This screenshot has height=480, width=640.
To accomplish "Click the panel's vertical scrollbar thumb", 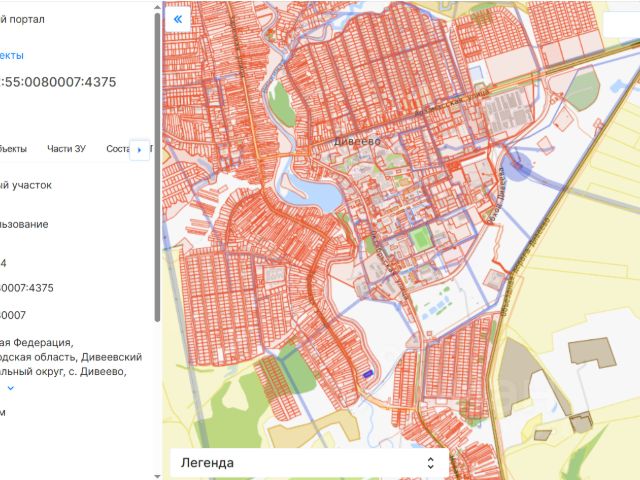I will (157, 167).
